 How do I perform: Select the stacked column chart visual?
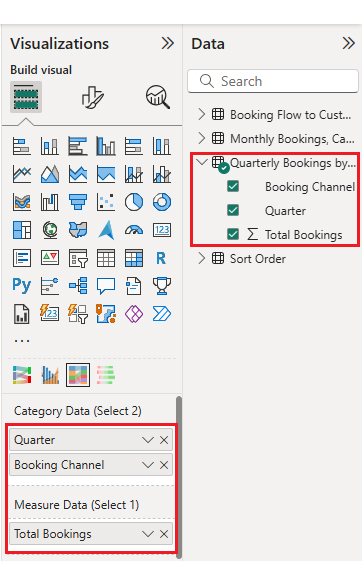pyautogui.click(x=50, y=146)
